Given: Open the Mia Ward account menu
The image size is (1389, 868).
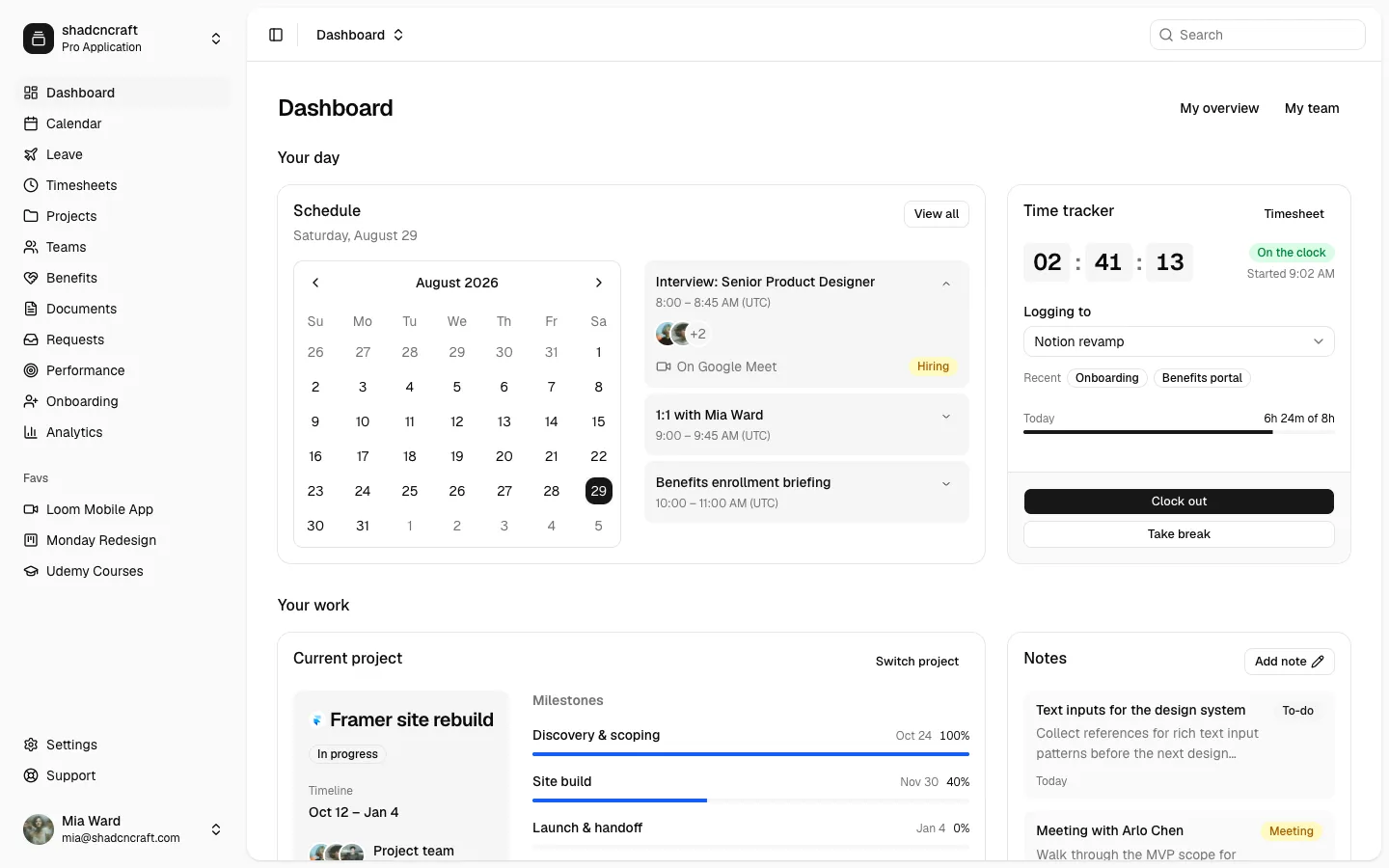Looking at the screenshot, I should point(123,829).
